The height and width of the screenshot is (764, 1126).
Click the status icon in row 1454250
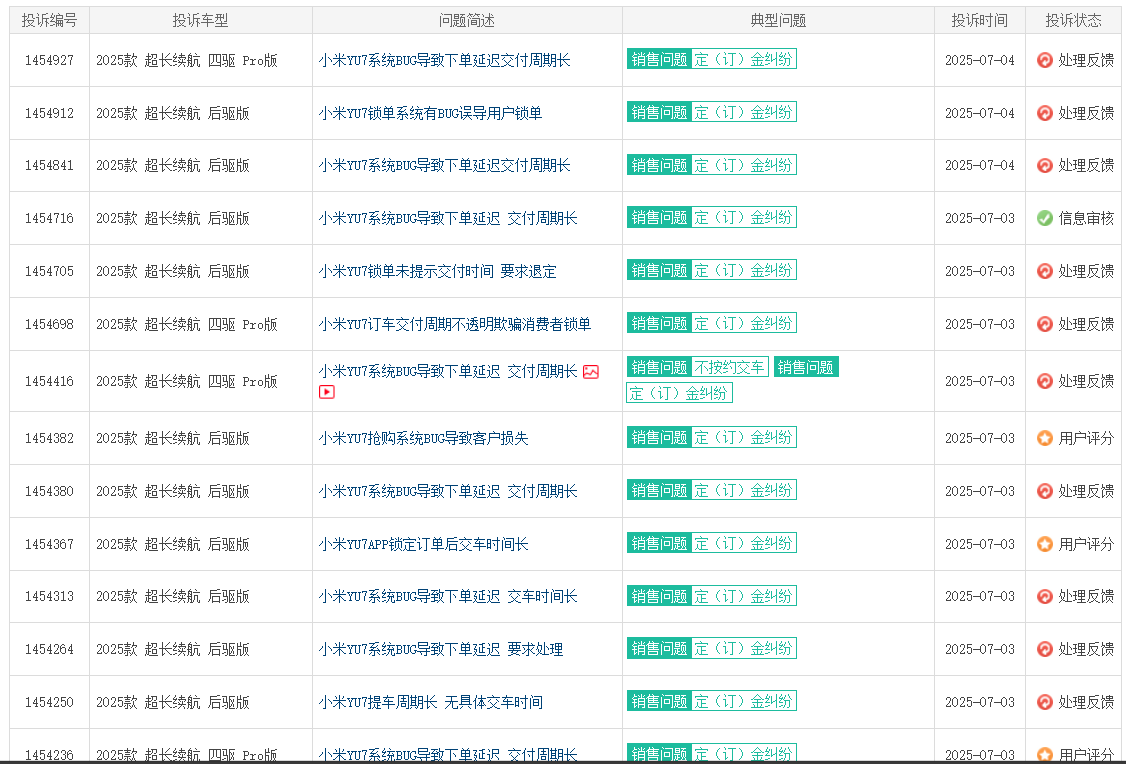[x=1045, y=702]
